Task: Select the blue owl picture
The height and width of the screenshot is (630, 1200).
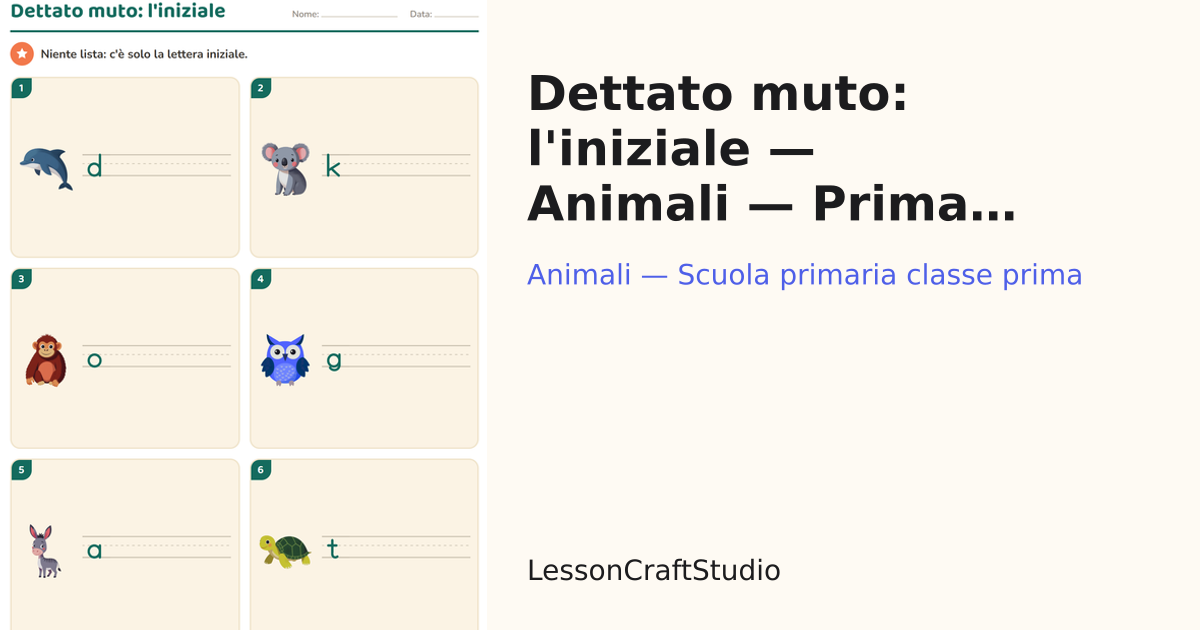Action: point(285,359)
